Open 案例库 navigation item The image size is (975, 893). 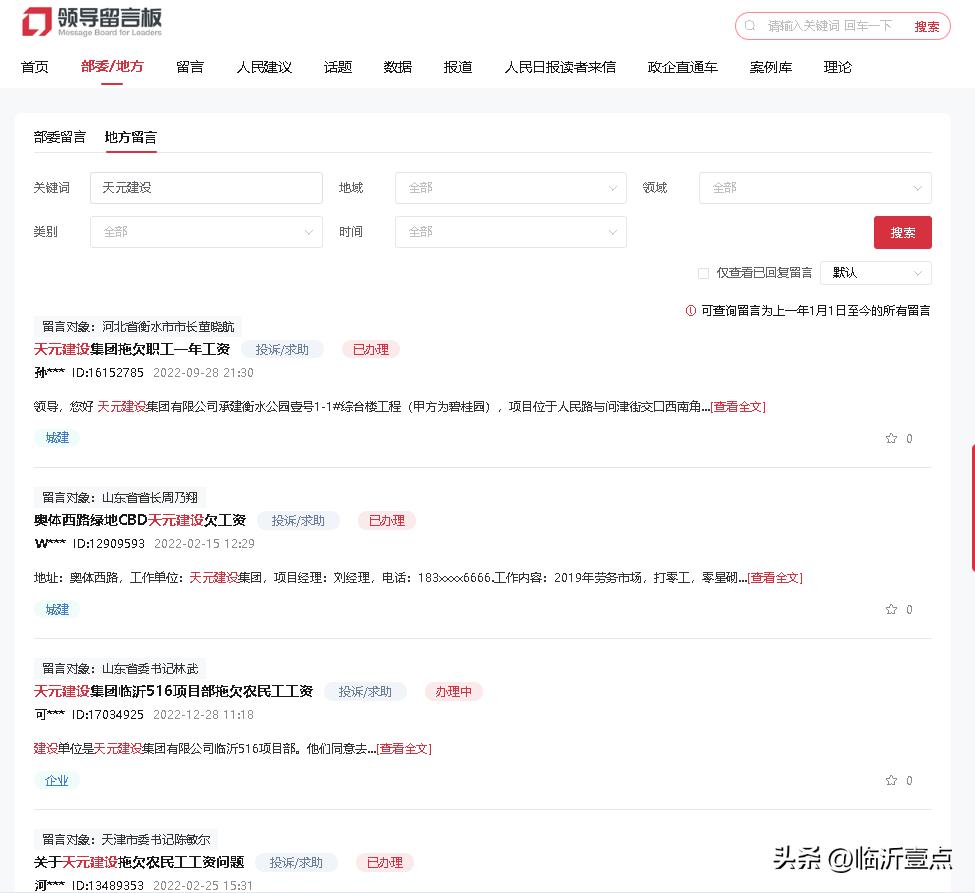tap(770, 67)
